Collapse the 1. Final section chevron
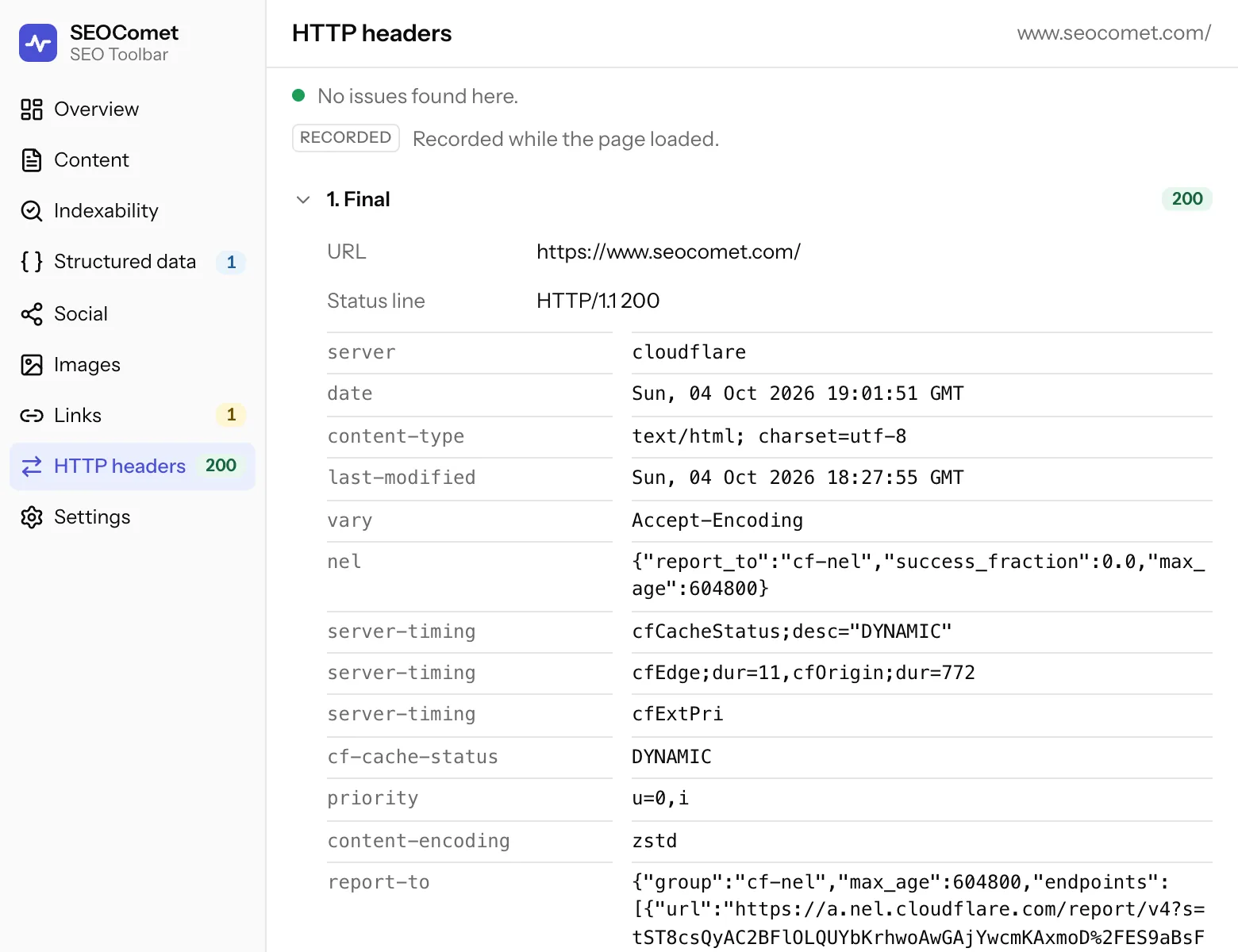 (303, 200)
